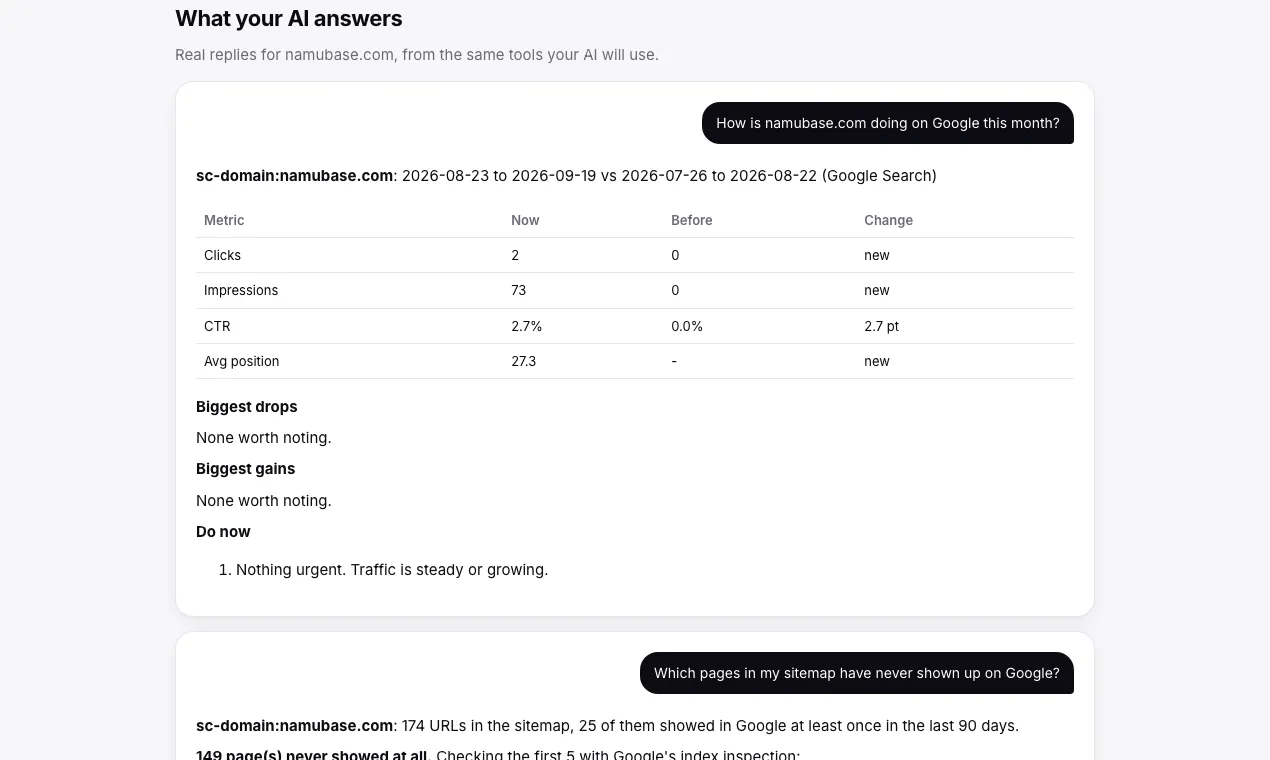The height and width of the screenshot is (760, 1270).
Task: Click the "Now" column header
Action: (x=525, y=220)
